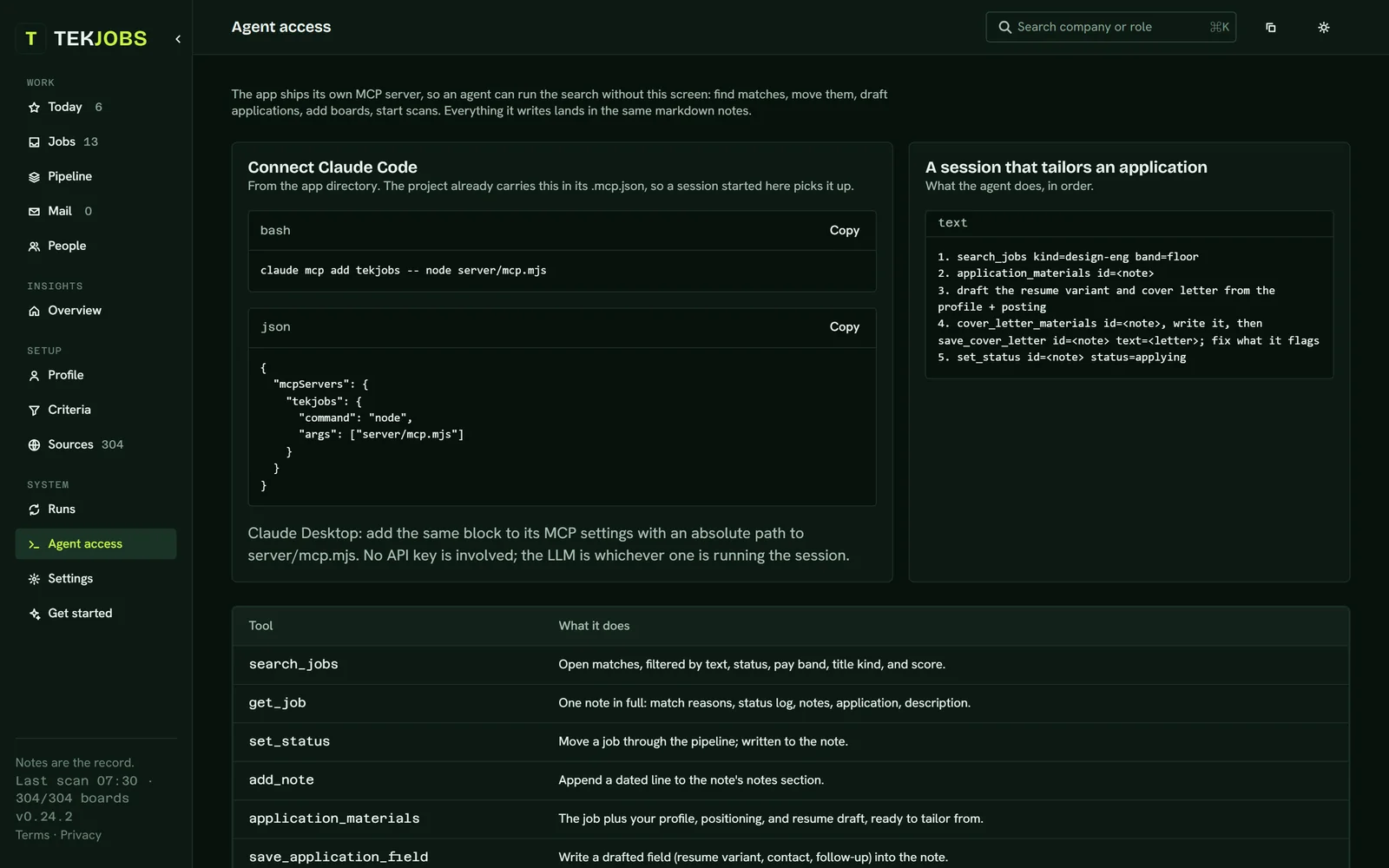Click the What it does column header
The image size is (1389, 868).
(x=594, y=626)
